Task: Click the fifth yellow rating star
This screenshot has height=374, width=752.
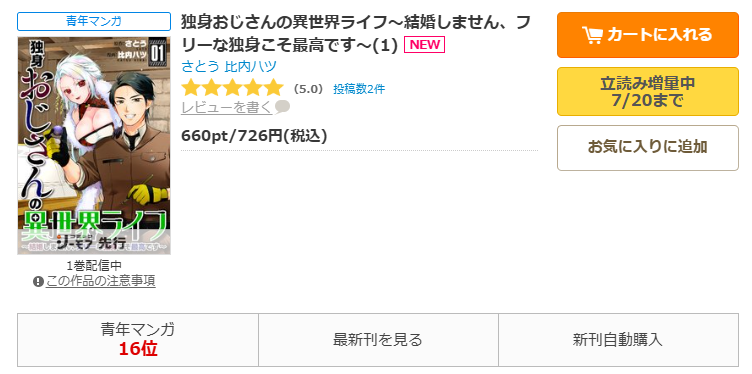Action: (x=274, y=88)
